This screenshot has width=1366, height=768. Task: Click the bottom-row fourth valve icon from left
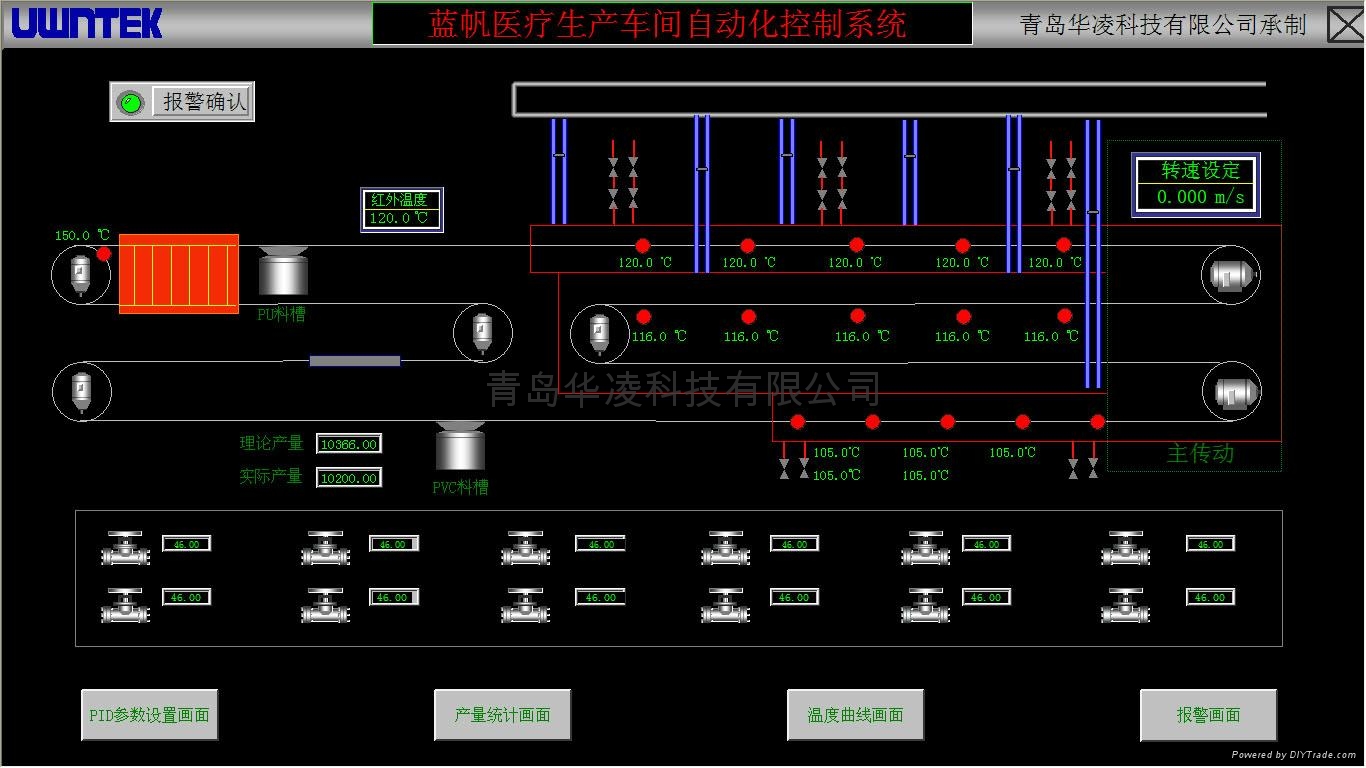[x=725, y=605]
